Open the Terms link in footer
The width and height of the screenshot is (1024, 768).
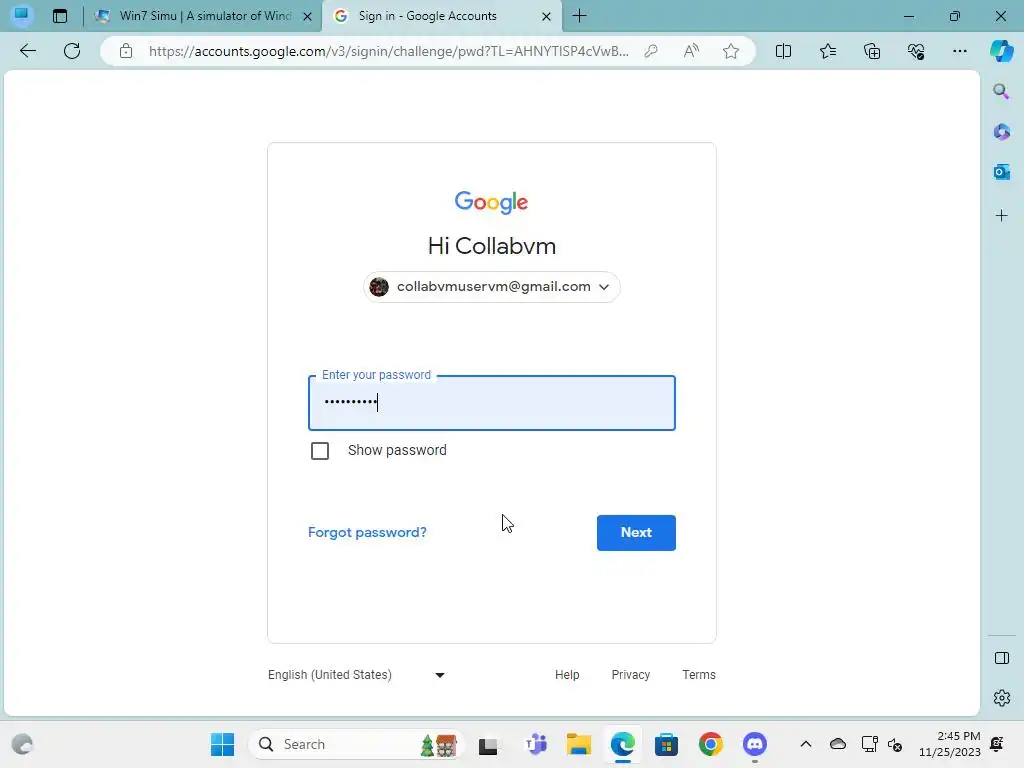[699, 675]
